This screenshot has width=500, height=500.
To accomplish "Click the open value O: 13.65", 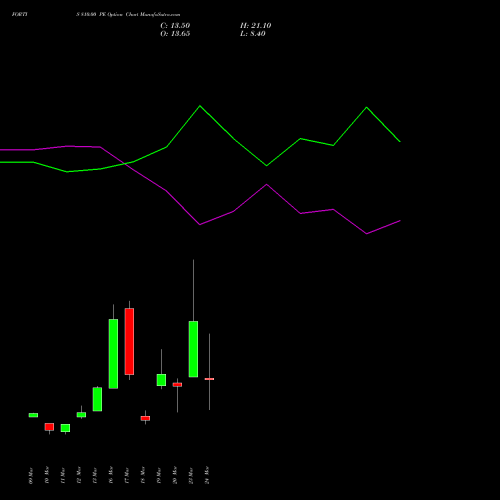I will pyautogui.click(x=175, y=34).
